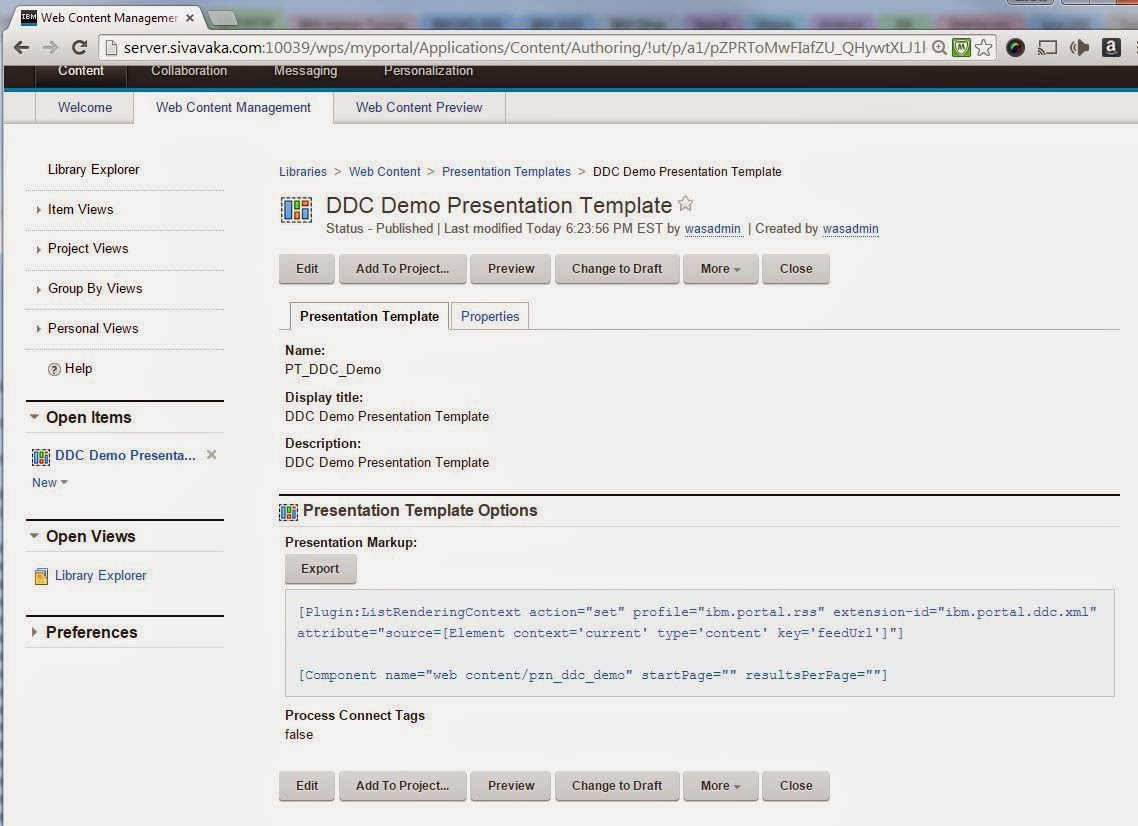Follow the Libraries breadcrumb link
Screen dimensions: 1138x826
(x=303, y=172)
